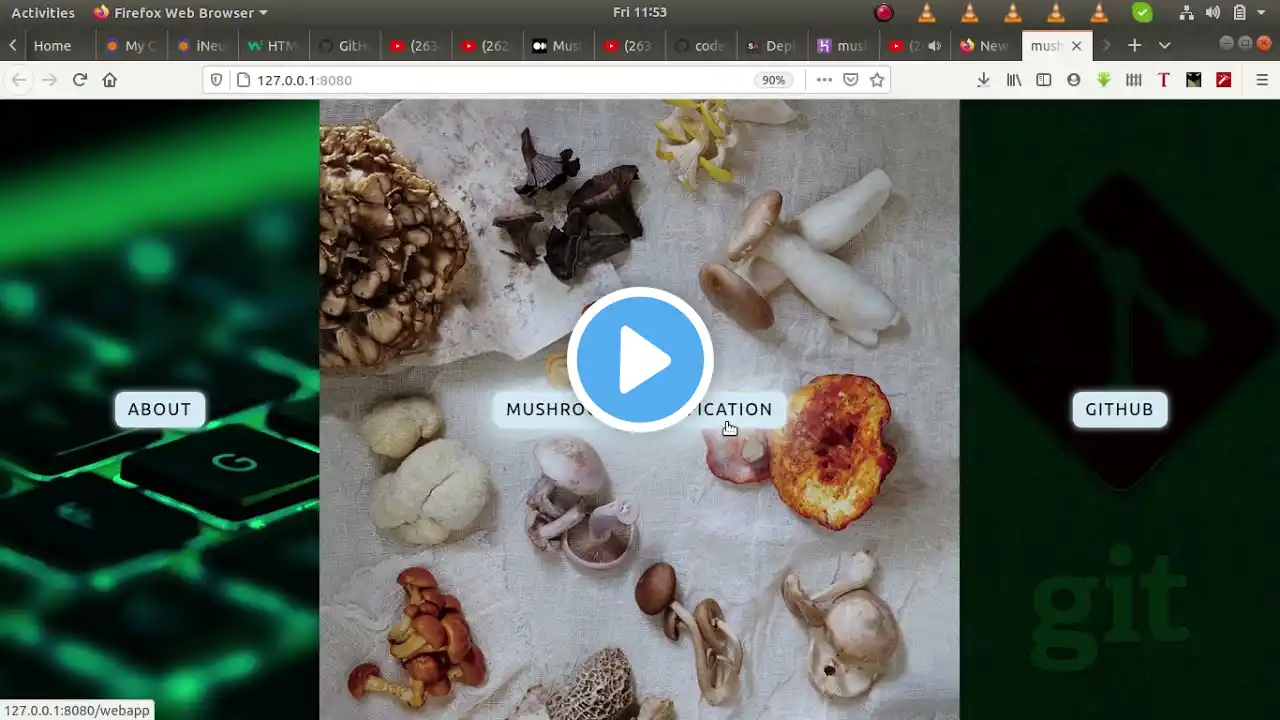This screenshot has width=1280, height=720.
Task: Save this page to Pocket
Action: [851, 80]
